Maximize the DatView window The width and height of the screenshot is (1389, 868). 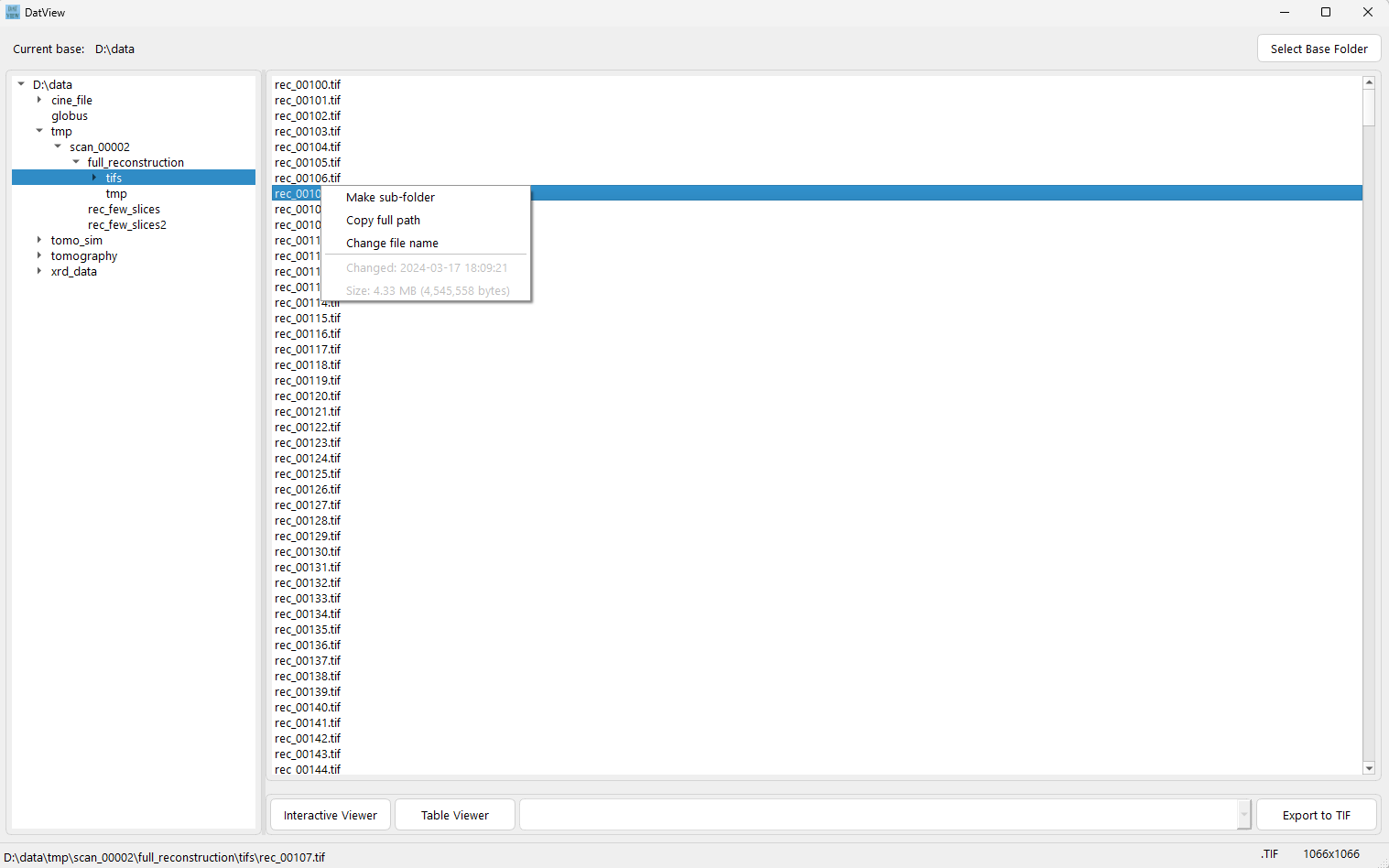pos(1326,12)
